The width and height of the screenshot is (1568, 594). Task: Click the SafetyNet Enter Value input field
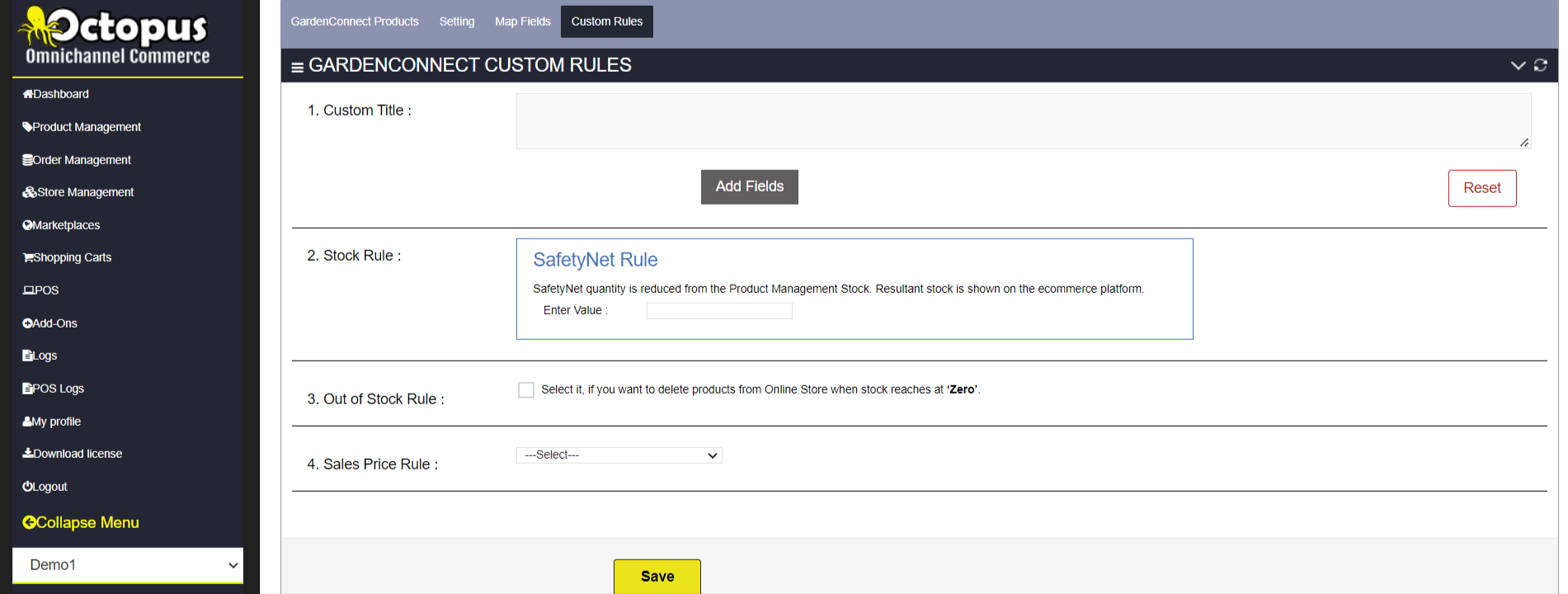(719, 311)
